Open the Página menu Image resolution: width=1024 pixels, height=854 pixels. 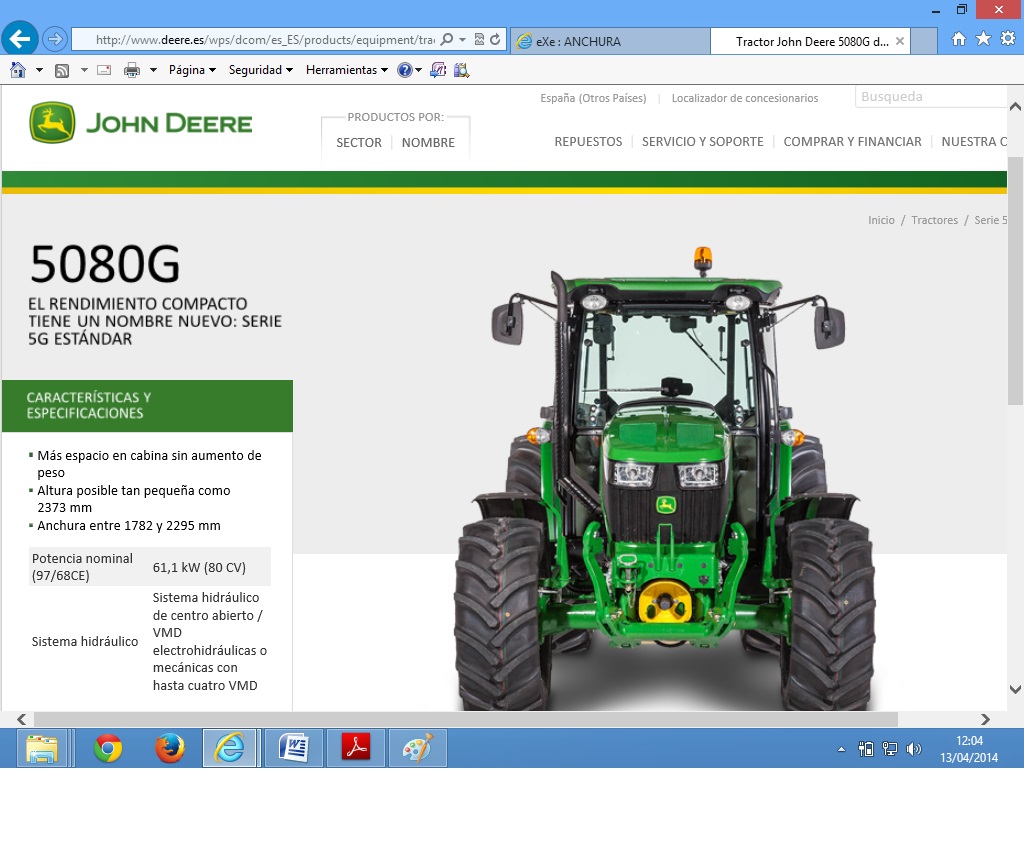[x=192, y=70]
